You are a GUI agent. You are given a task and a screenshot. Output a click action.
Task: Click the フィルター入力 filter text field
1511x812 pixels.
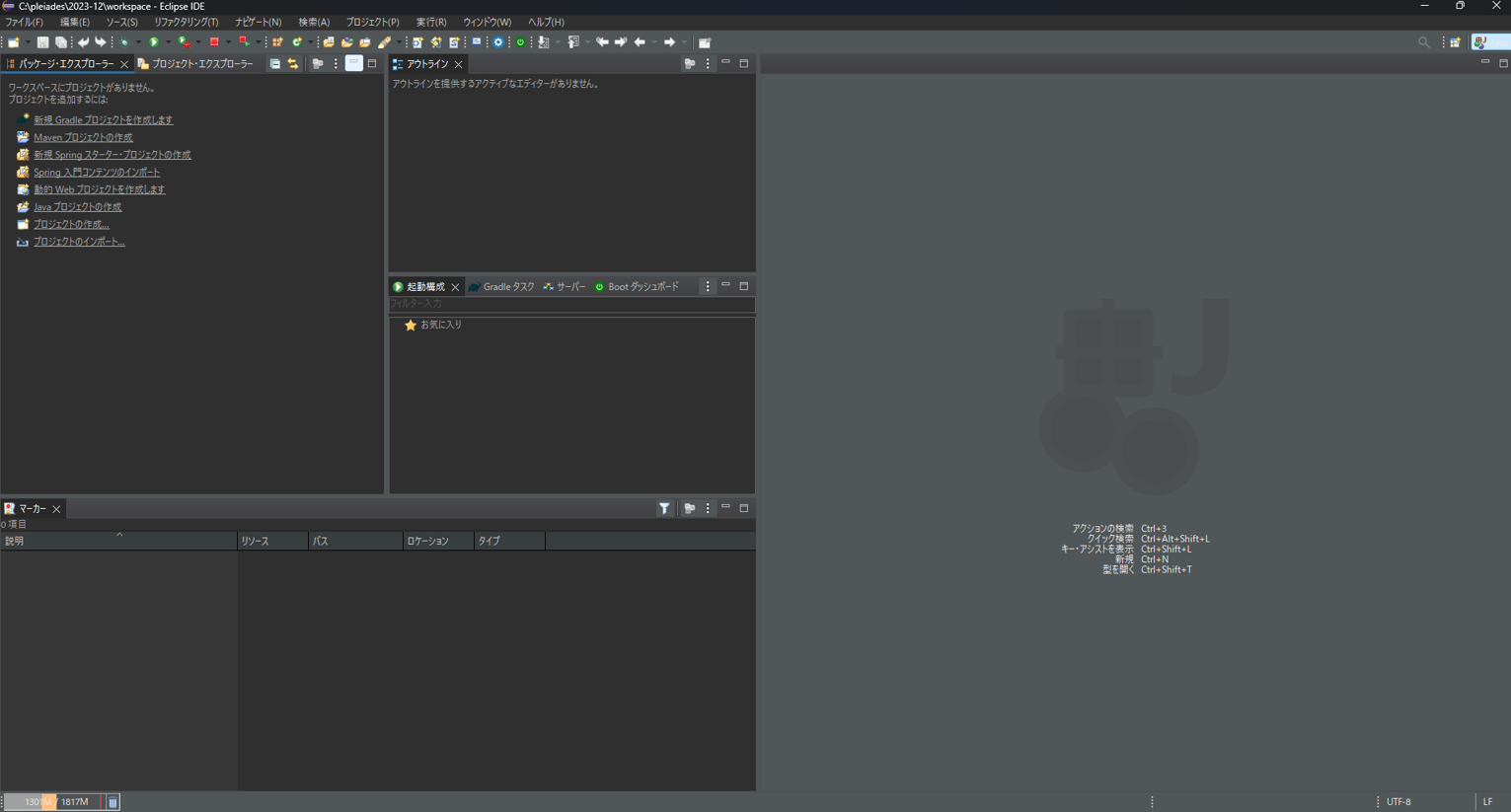click(x=570, y=304)
